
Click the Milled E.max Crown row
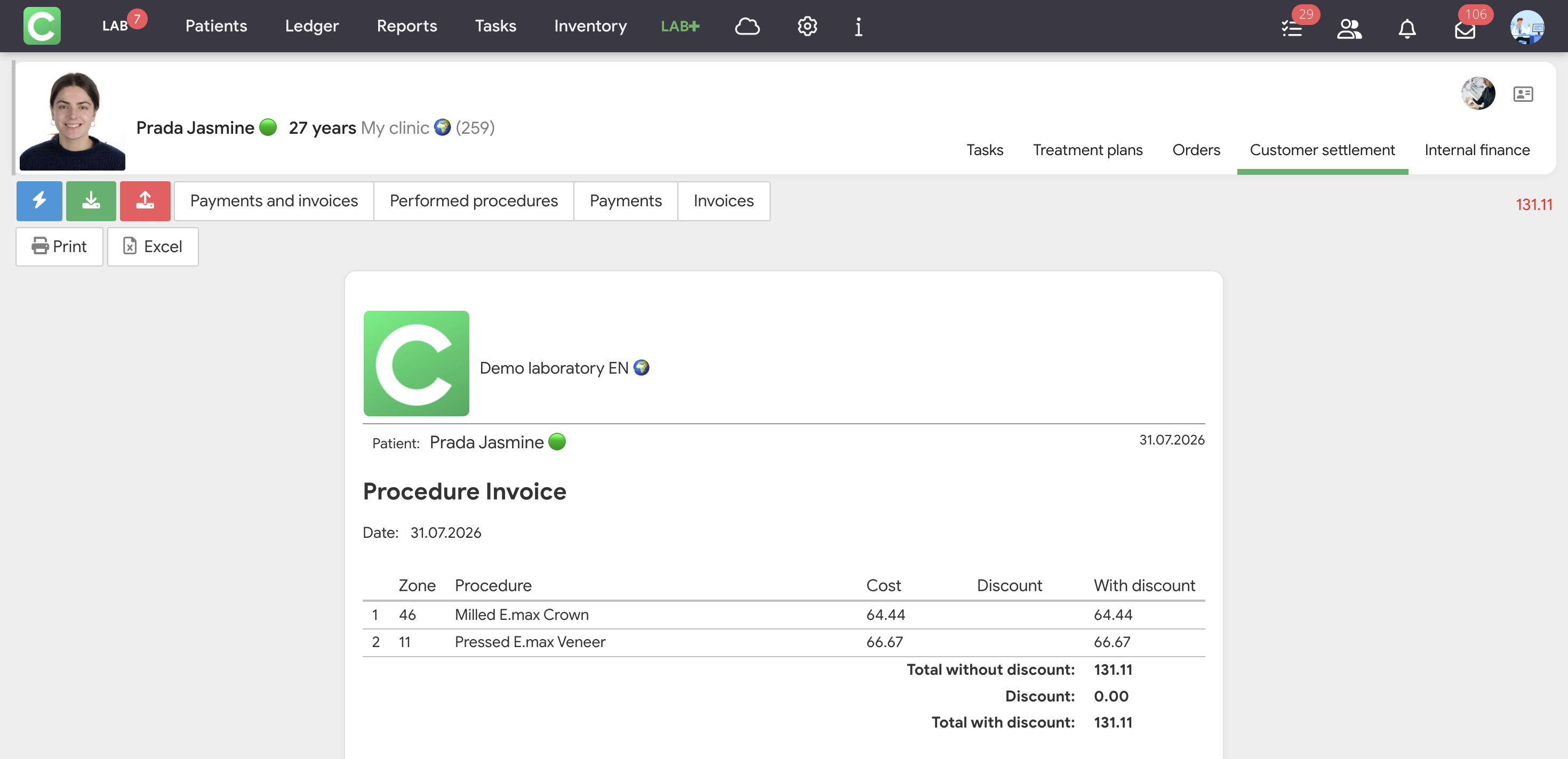[784, 615]
